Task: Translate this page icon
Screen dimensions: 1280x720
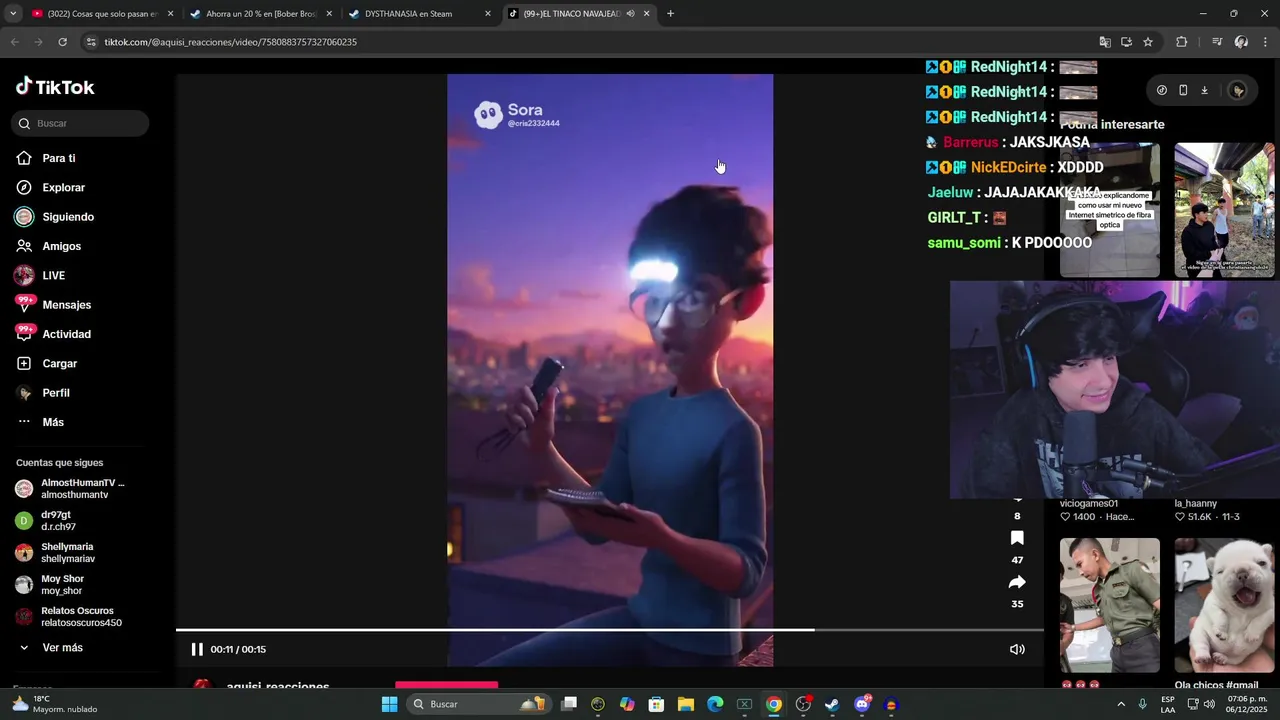Action: pyautogui.click(x=1105, y=42)
